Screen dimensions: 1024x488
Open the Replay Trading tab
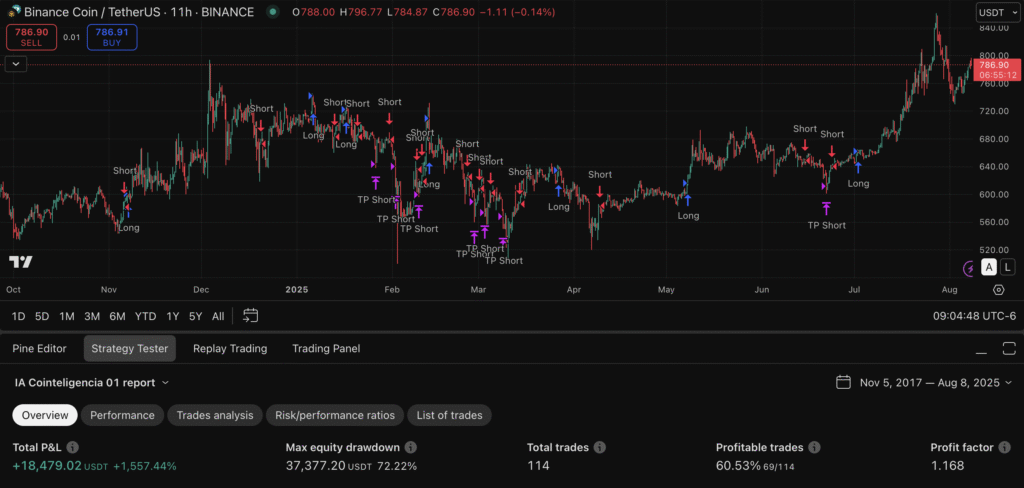coord(230,348)
